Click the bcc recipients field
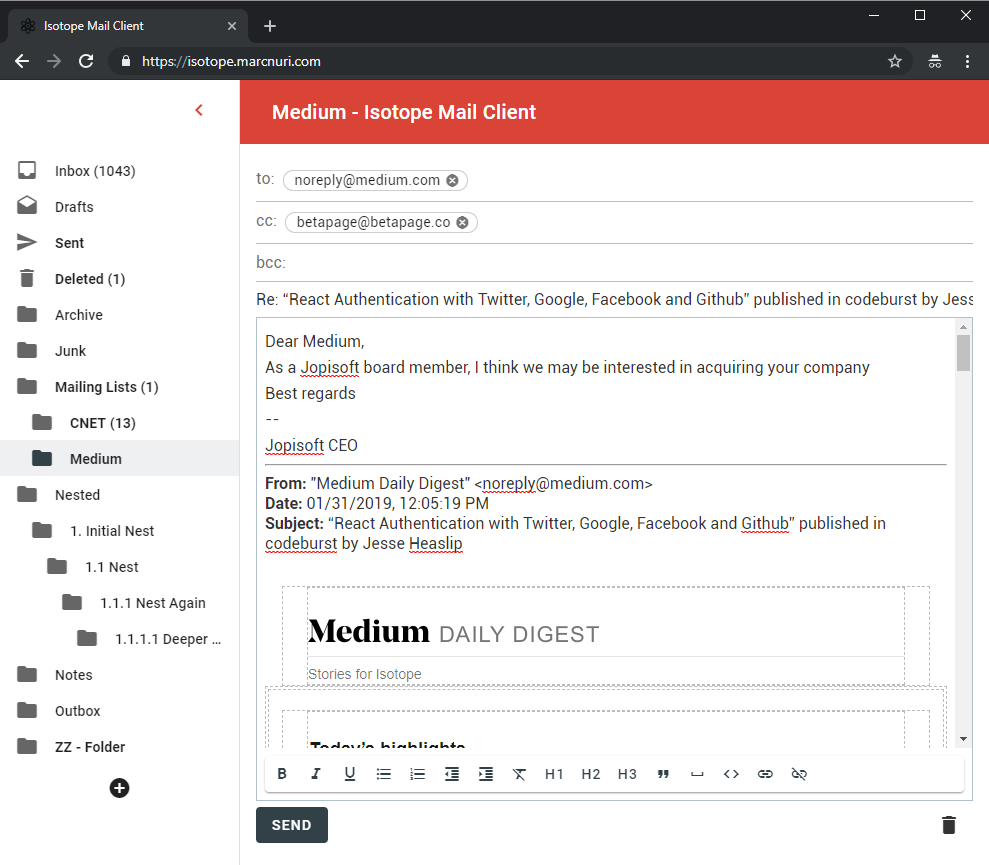The height and width of the screenshot is (865, 989). point(614,262)
